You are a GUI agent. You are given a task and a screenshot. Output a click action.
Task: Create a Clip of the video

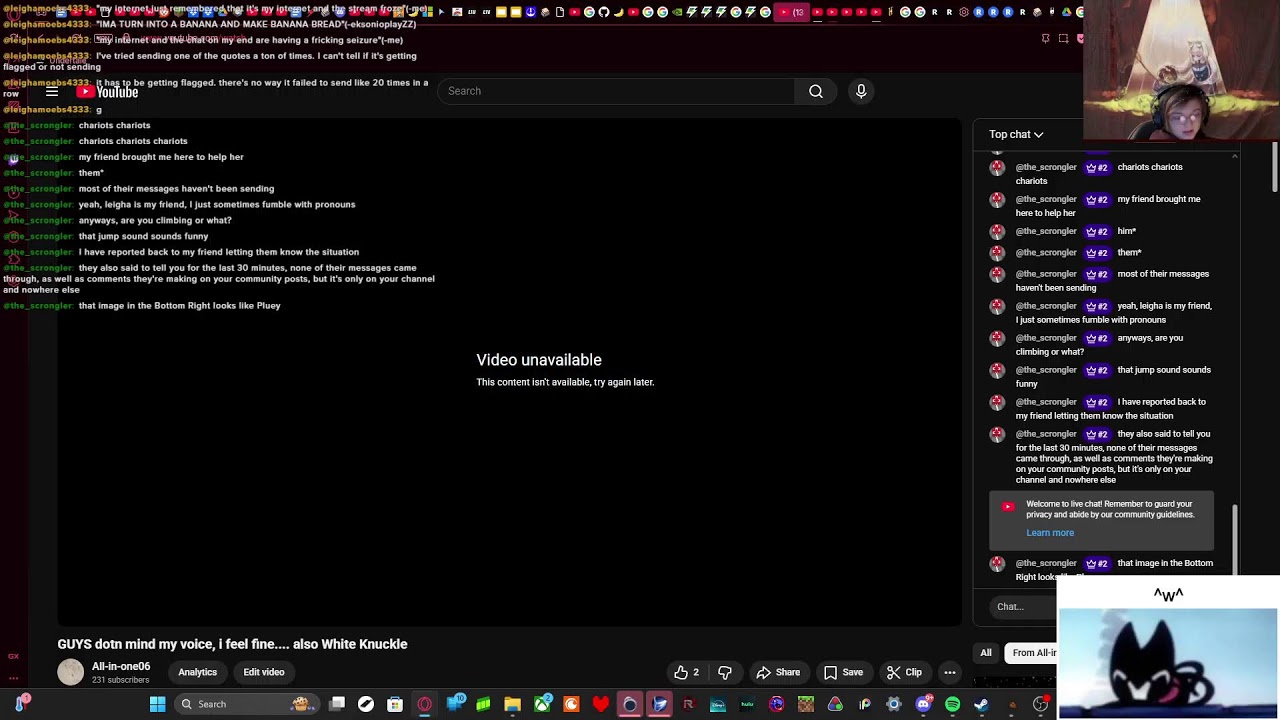click(904, 672)
